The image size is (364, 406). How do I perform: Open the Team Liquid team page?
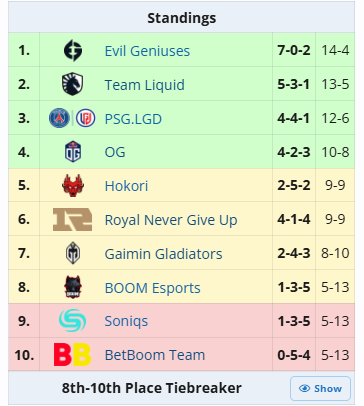coord(144,85)
